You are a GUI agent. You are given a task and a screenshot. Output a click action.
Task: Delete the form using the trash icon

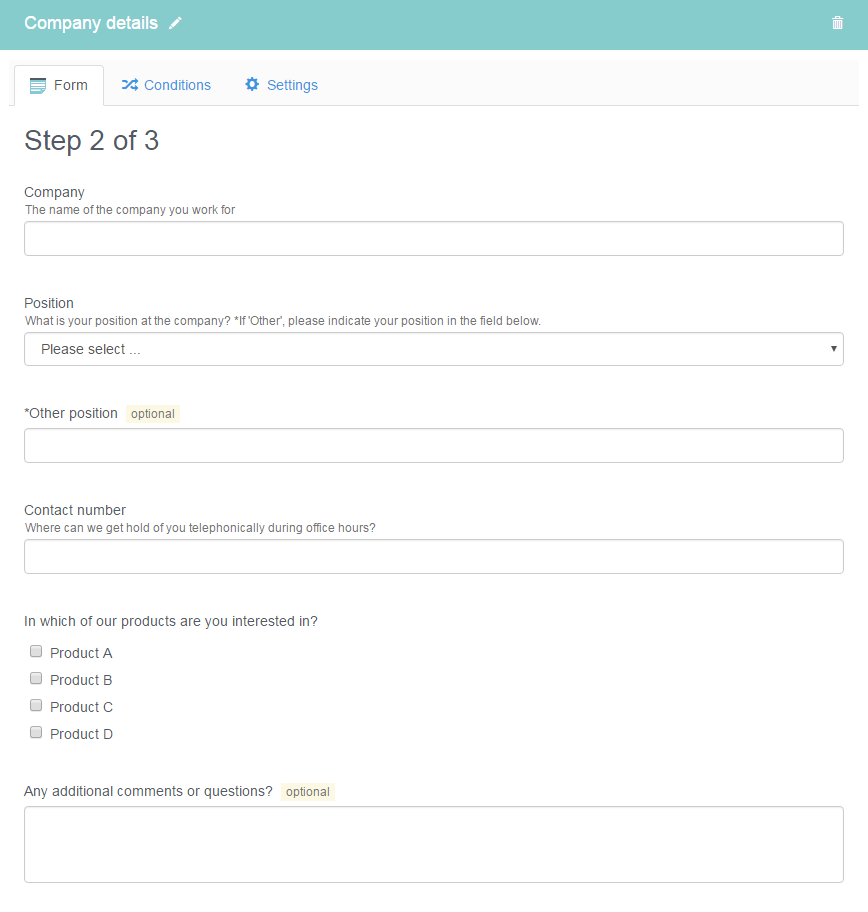pyautogui.click(x=837, y=23)
